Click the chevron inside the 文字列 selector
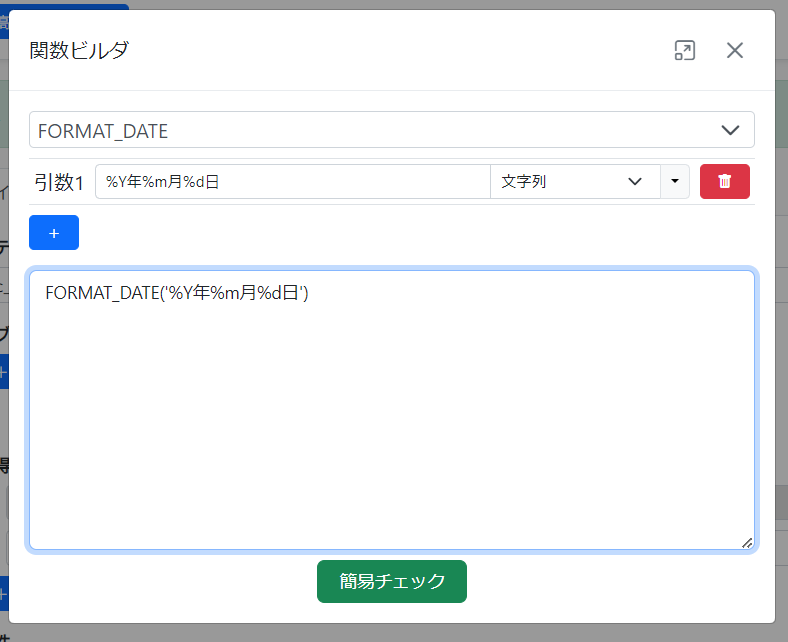Screen dimensions: 788x642 [634, 181]
